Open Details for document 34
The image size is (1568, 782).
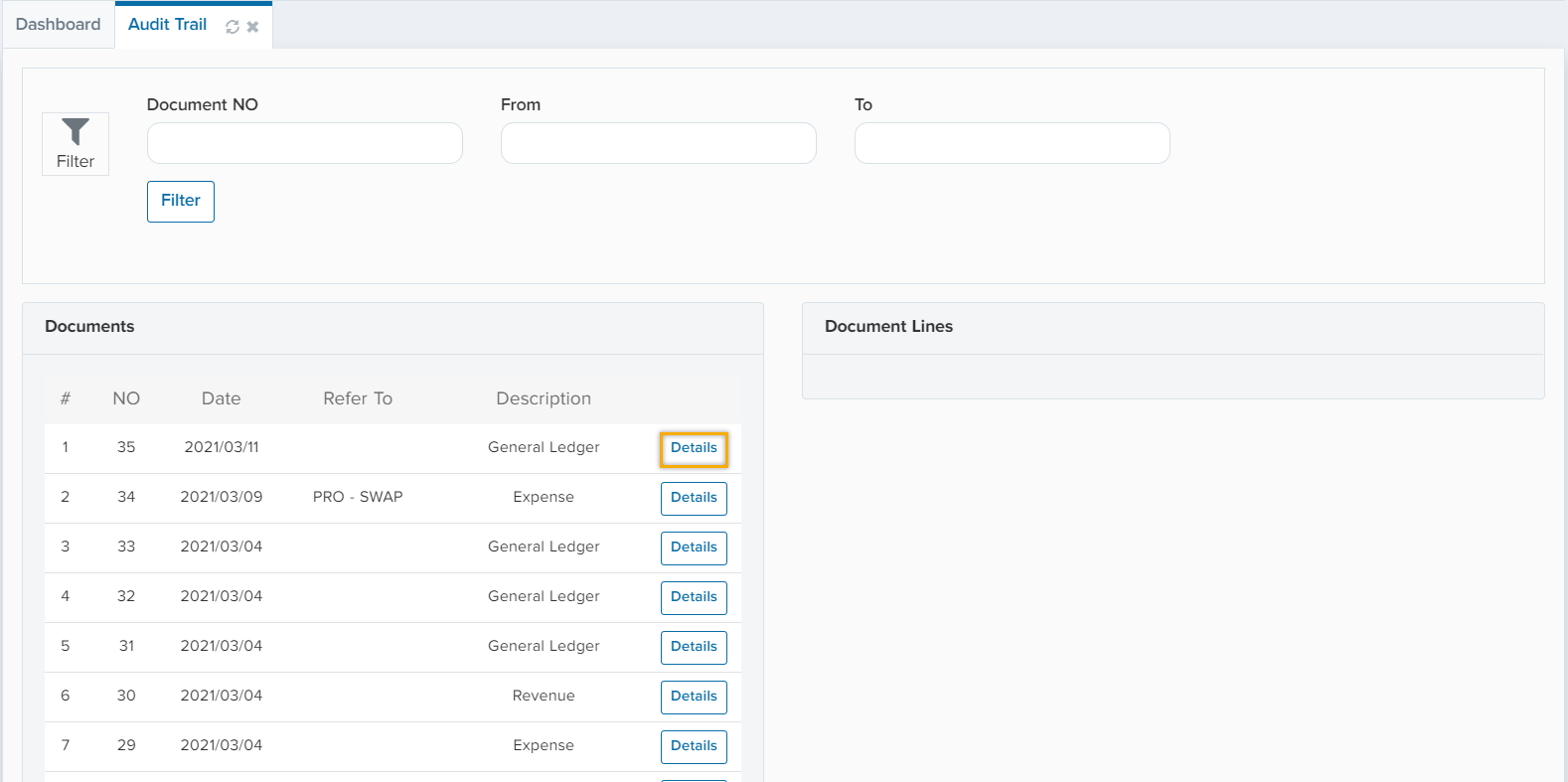tap(694, 498)
